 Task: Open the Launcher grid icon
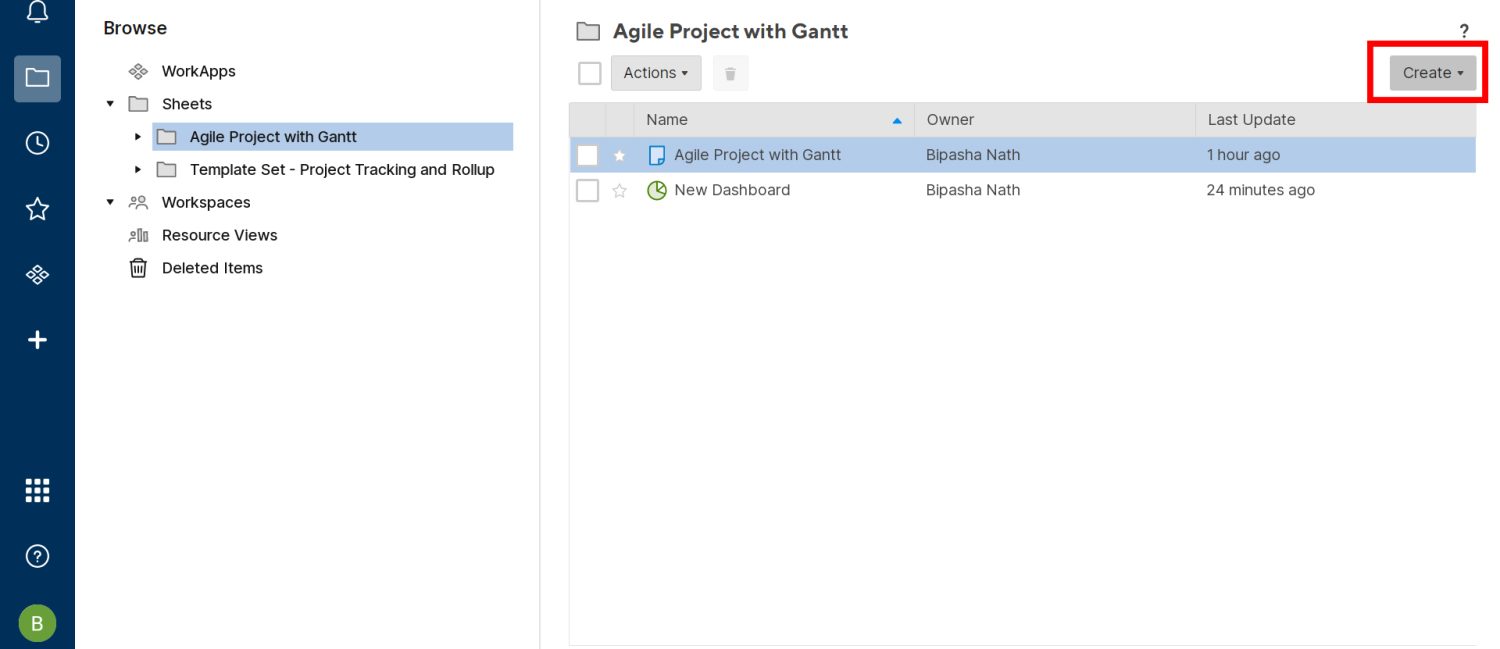[37, 490]
